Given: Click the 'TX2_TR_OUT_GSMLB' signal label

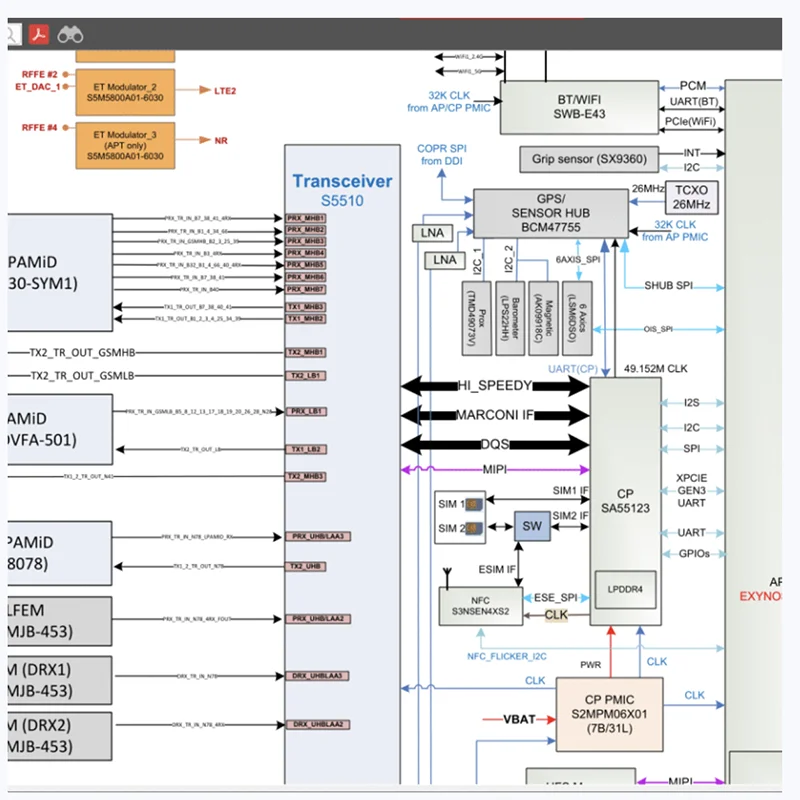Looking at the screenshot, I should (x=82, y=376).
